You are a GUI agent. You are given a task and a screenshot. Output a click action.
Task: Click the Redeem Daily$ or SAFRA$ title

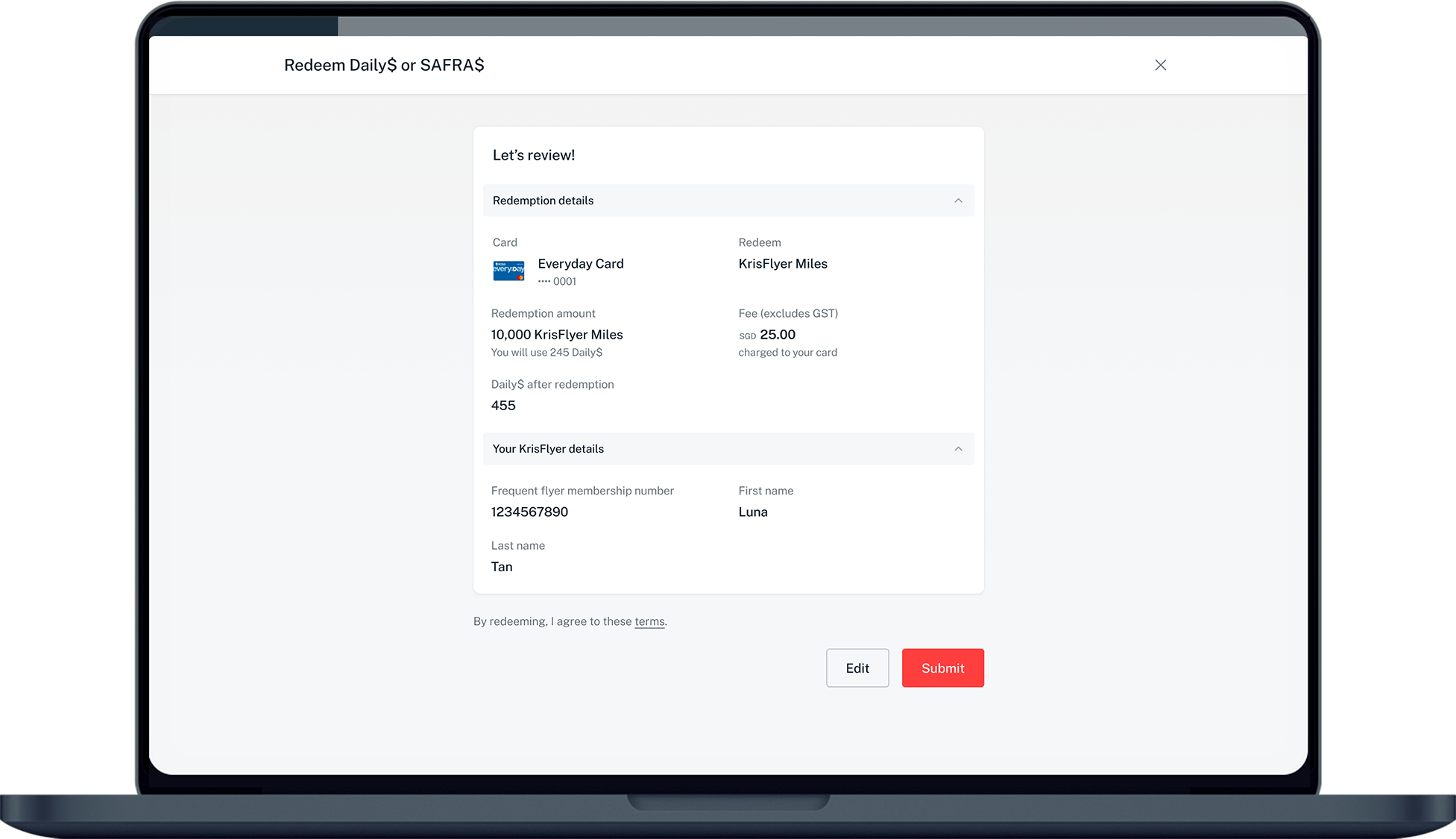[x=384, y=65]
